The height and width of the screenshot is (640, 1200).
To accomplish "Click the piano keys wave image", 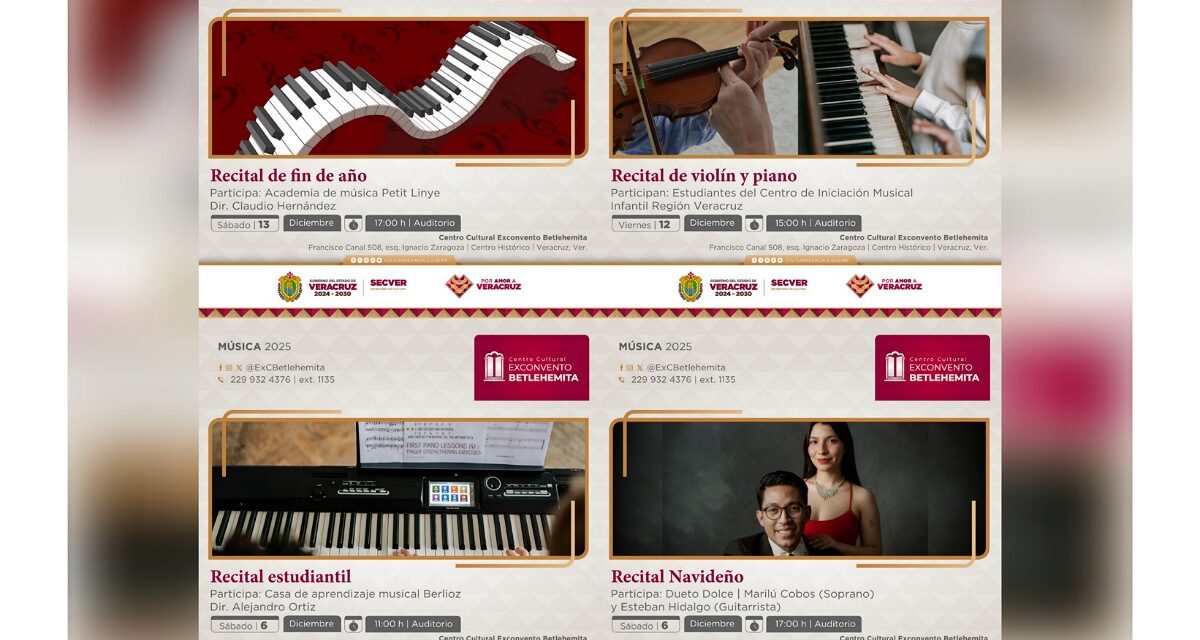I will pyautogui.click(x=398, y=87).
